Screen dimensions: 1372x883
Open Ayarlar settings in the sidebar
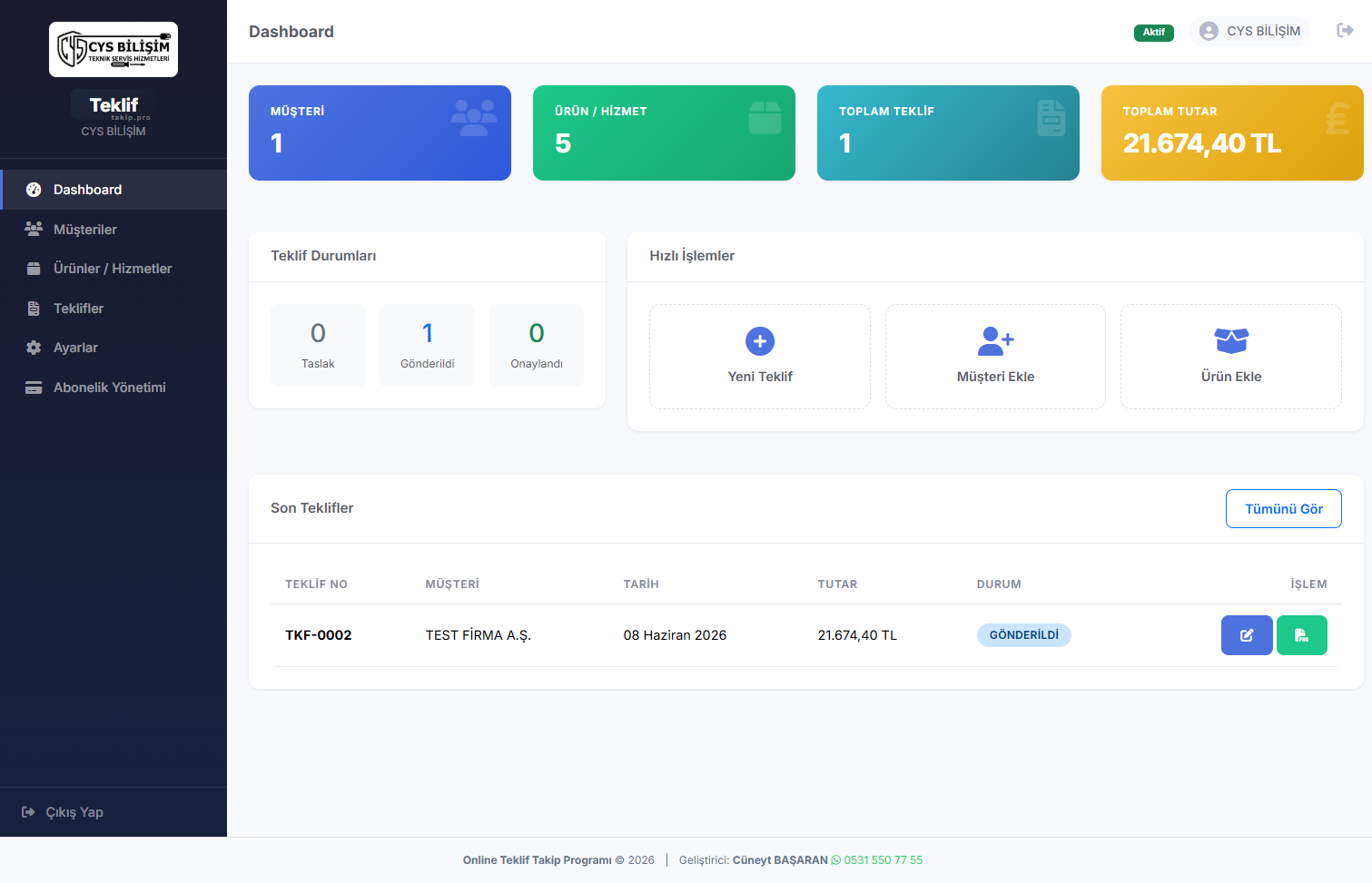click(x=114, y=348)
